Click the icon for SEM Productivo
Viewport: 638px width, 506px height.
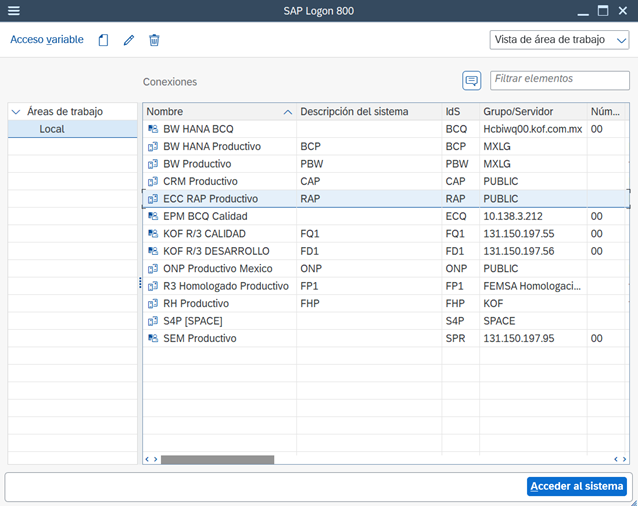click(x=153, y=338)
